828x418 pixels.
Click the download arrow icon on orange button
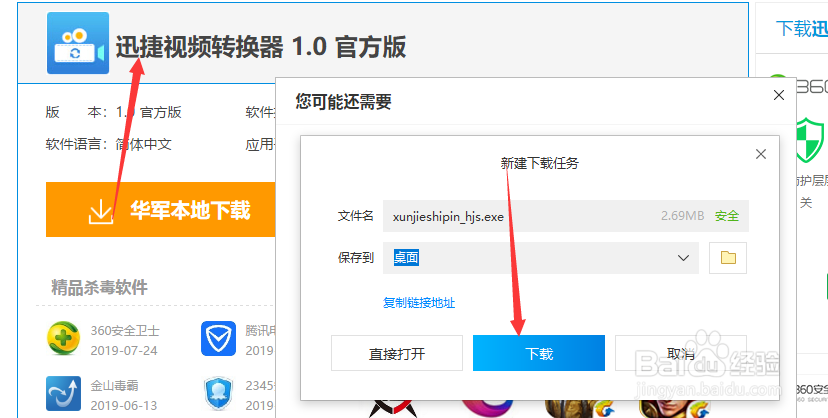100,211
